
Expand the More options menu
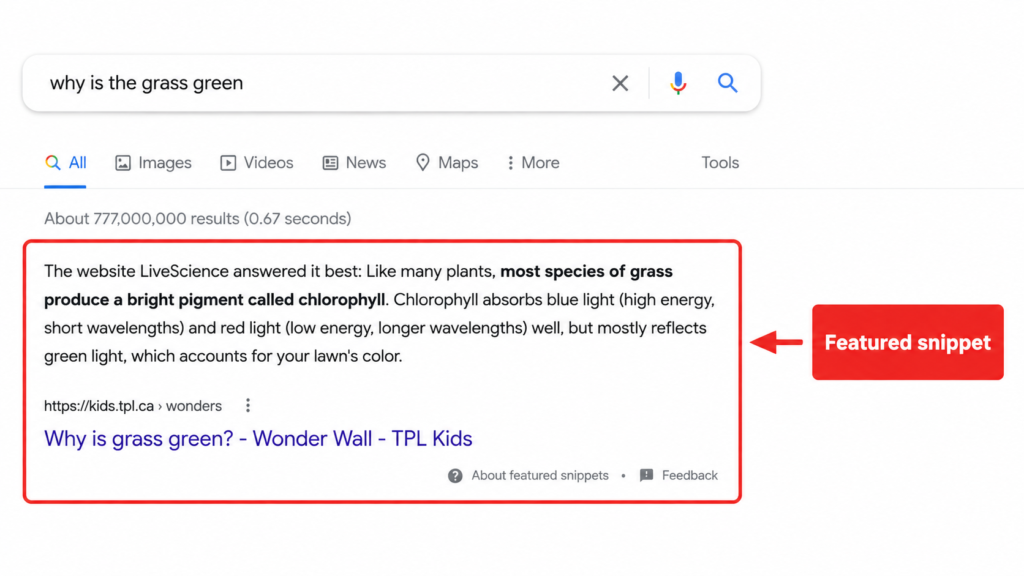click(x=533, y=163)
